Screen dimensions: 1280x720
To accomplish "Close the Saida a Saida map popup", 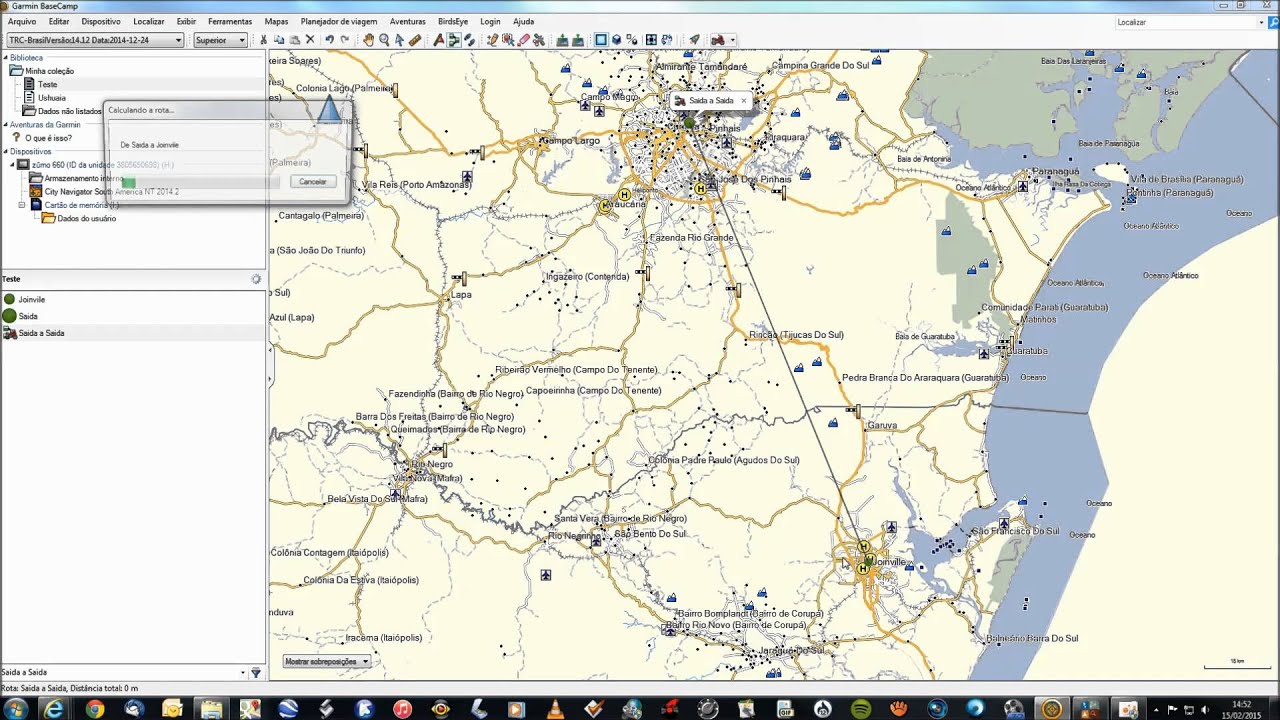I will coord(743,101).
